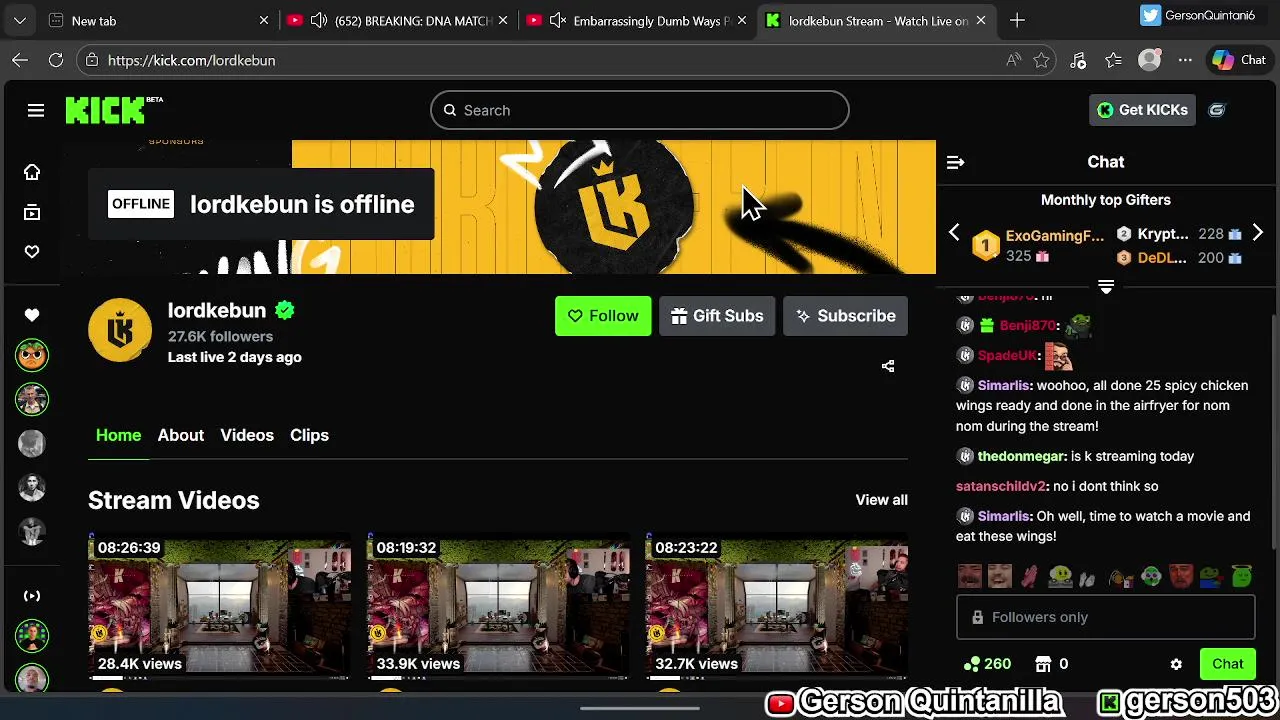Open Home icon in left sidebar

pyautogui.click(x=32, y=172)
